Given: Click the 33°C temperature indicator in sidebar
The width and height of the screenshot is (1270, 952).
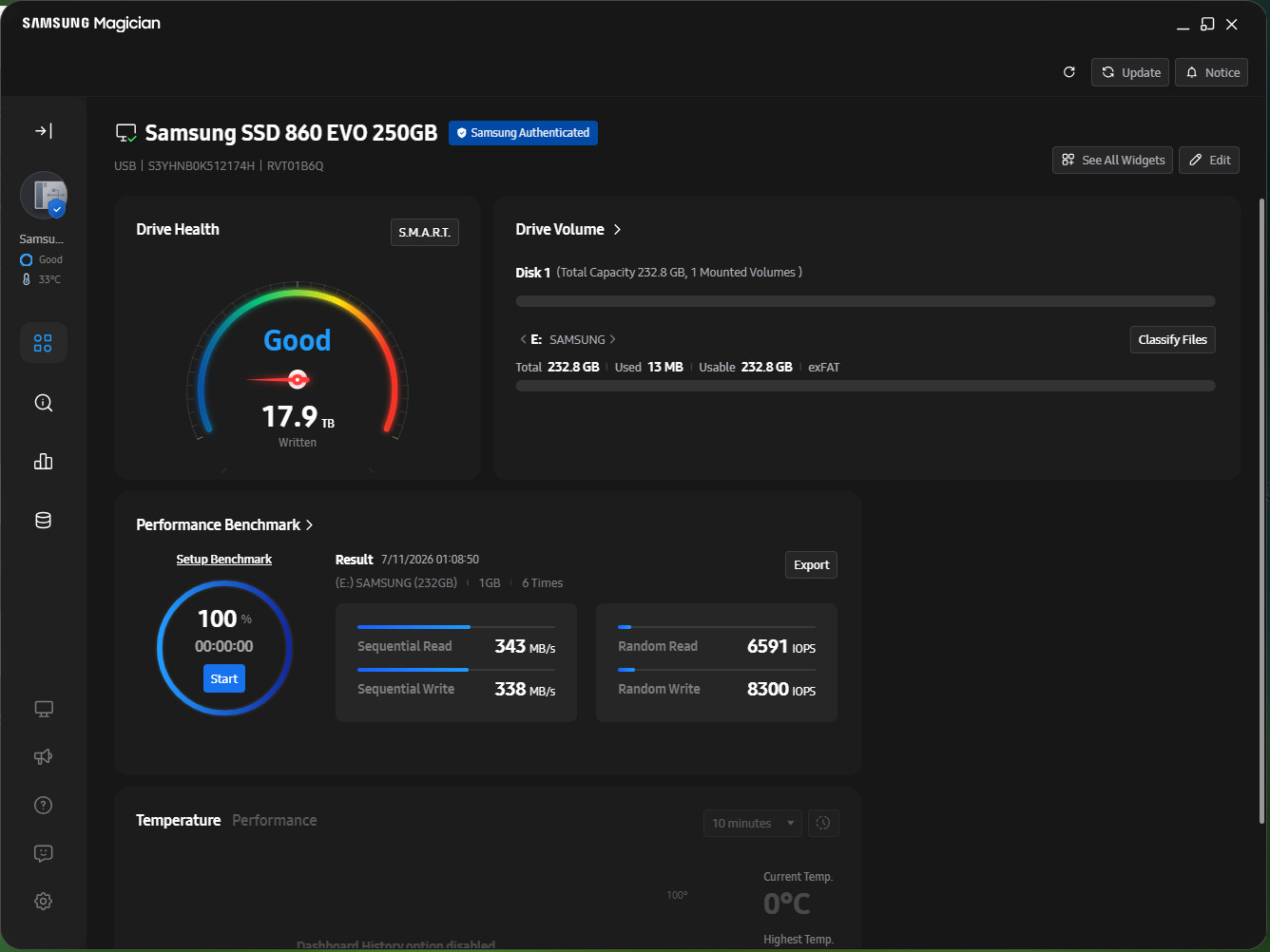Looking at the screenshot, I should pos(42,279).
